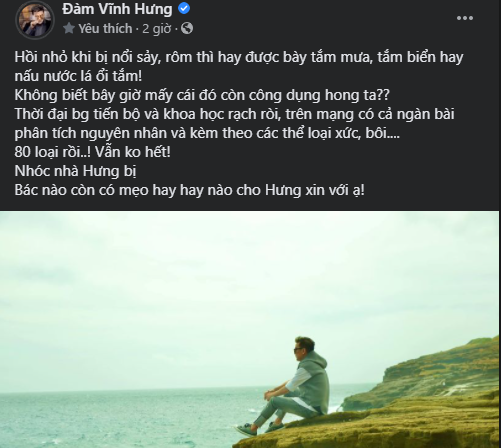The height and width of the screenshot is (448, 501).
Task: Click the line starting "Bác nào còn có mẹo"
Action: [x=189, y=190]
